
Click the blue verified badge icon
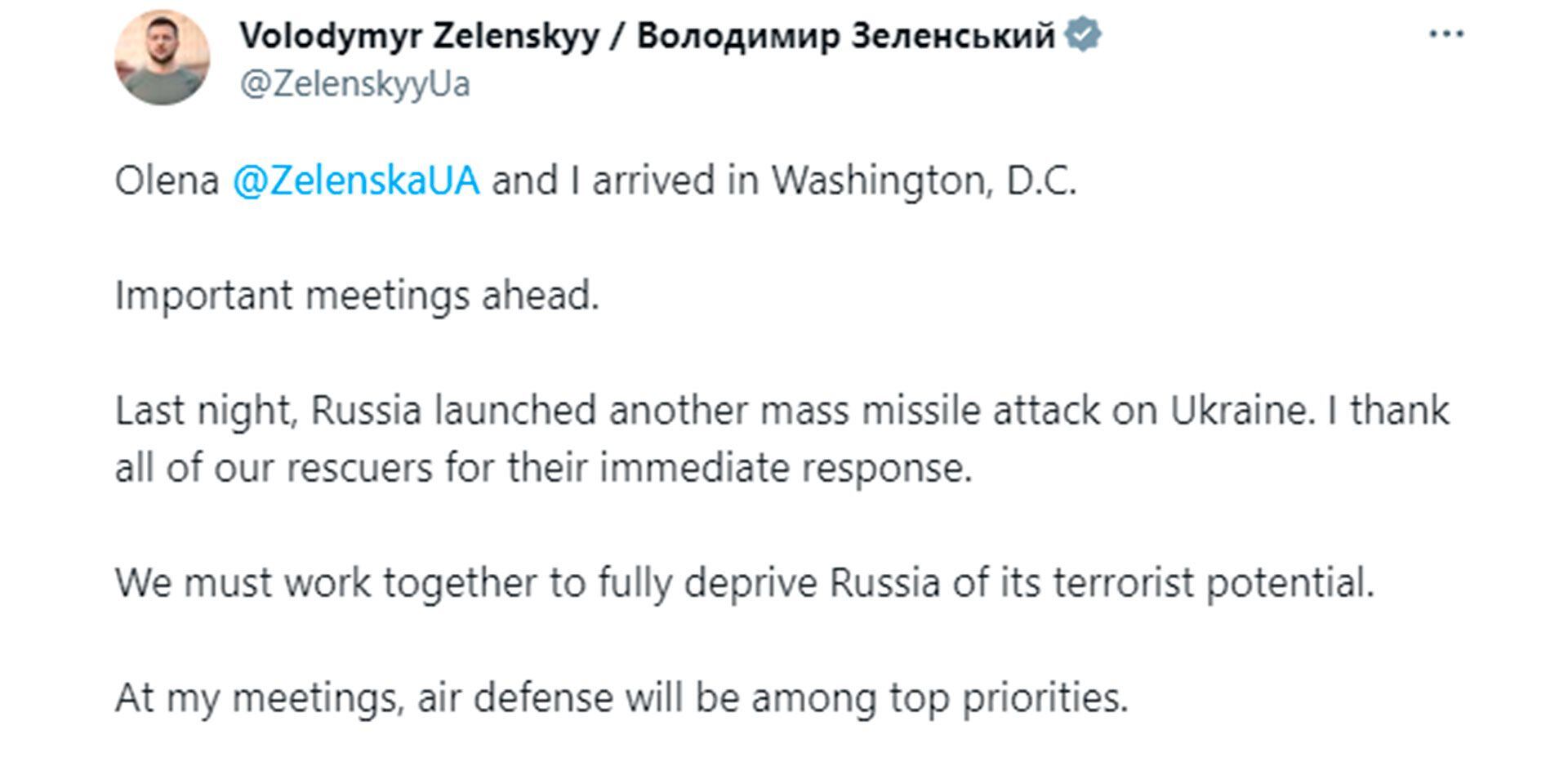1083,36
